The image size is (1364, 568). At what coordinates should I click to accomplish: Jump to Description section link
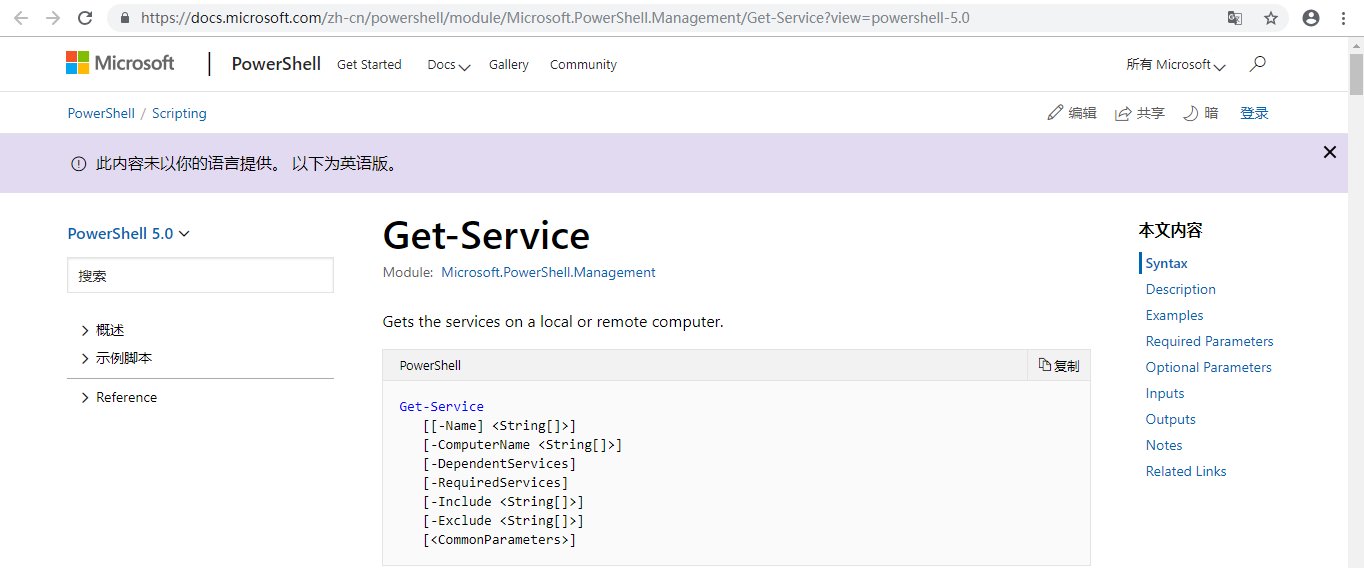[1181, 289]
